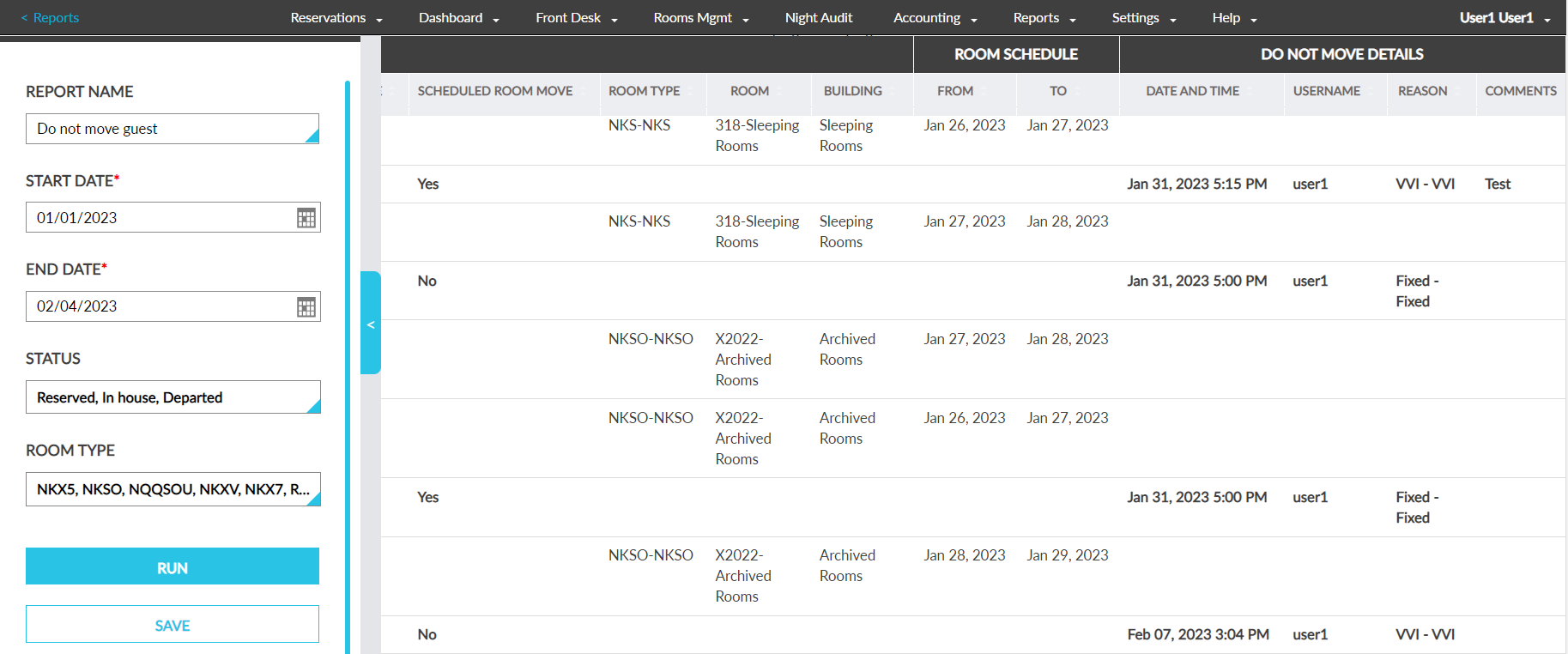Screen dimensions: 1568x654
Task: Collapse the report filter side panel
Action: click(371, 324)
